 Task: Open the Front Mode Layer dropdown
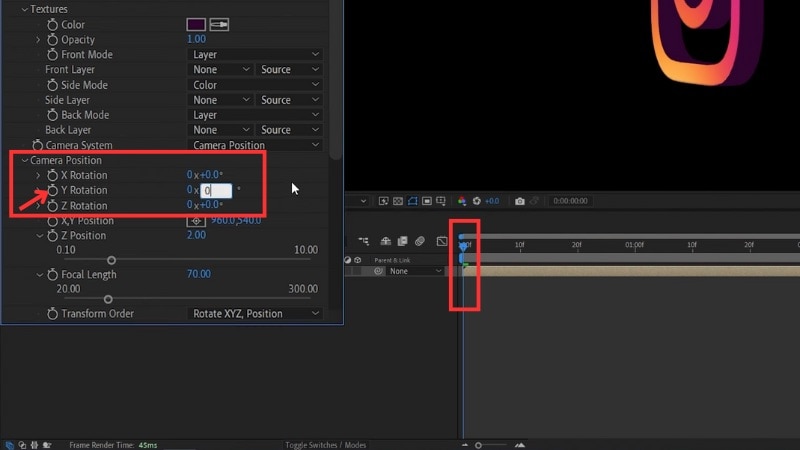point(256,54)
